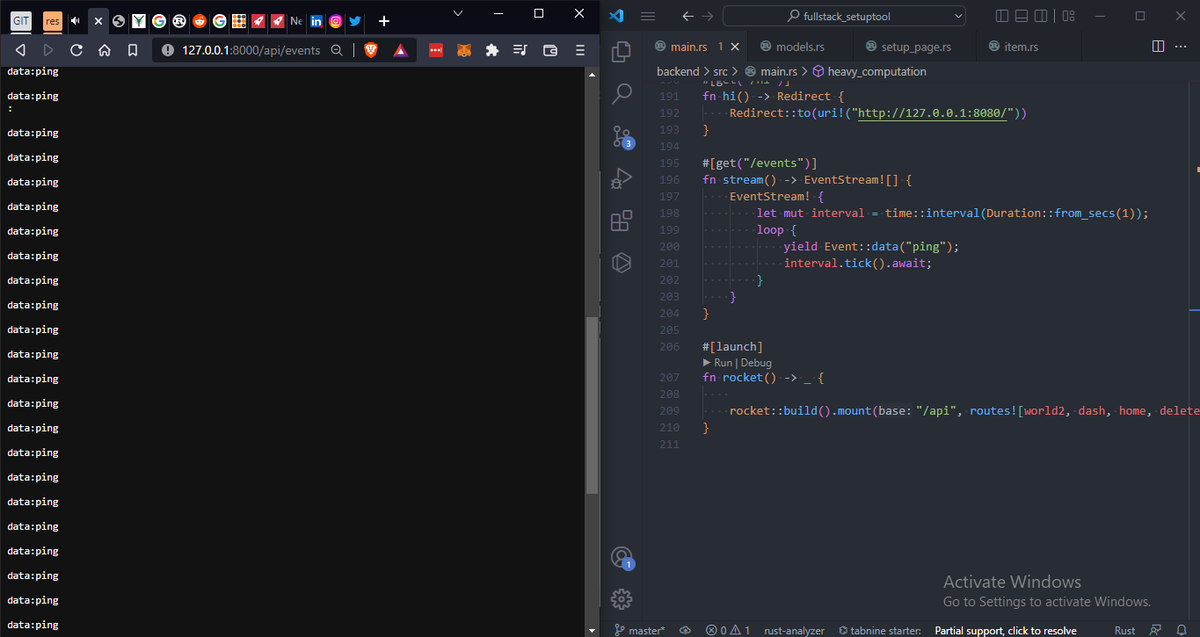Click Debug code lens above rocket function
This screenshot has height=637, width=1200.
tap(756, 363)
